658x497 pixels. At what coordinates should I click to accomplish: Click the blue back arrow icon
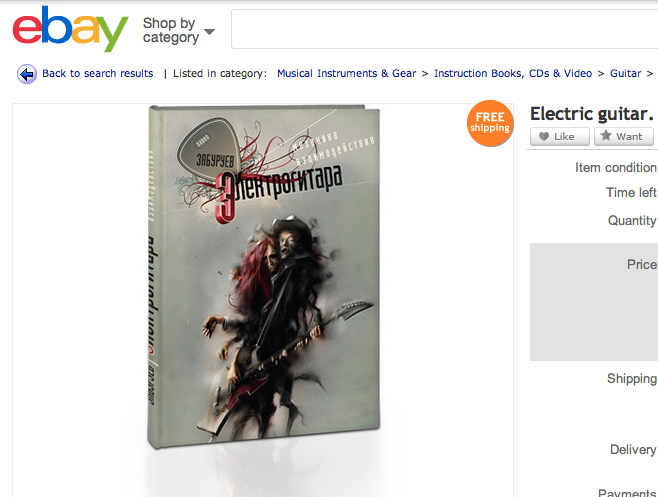(27, 74)
